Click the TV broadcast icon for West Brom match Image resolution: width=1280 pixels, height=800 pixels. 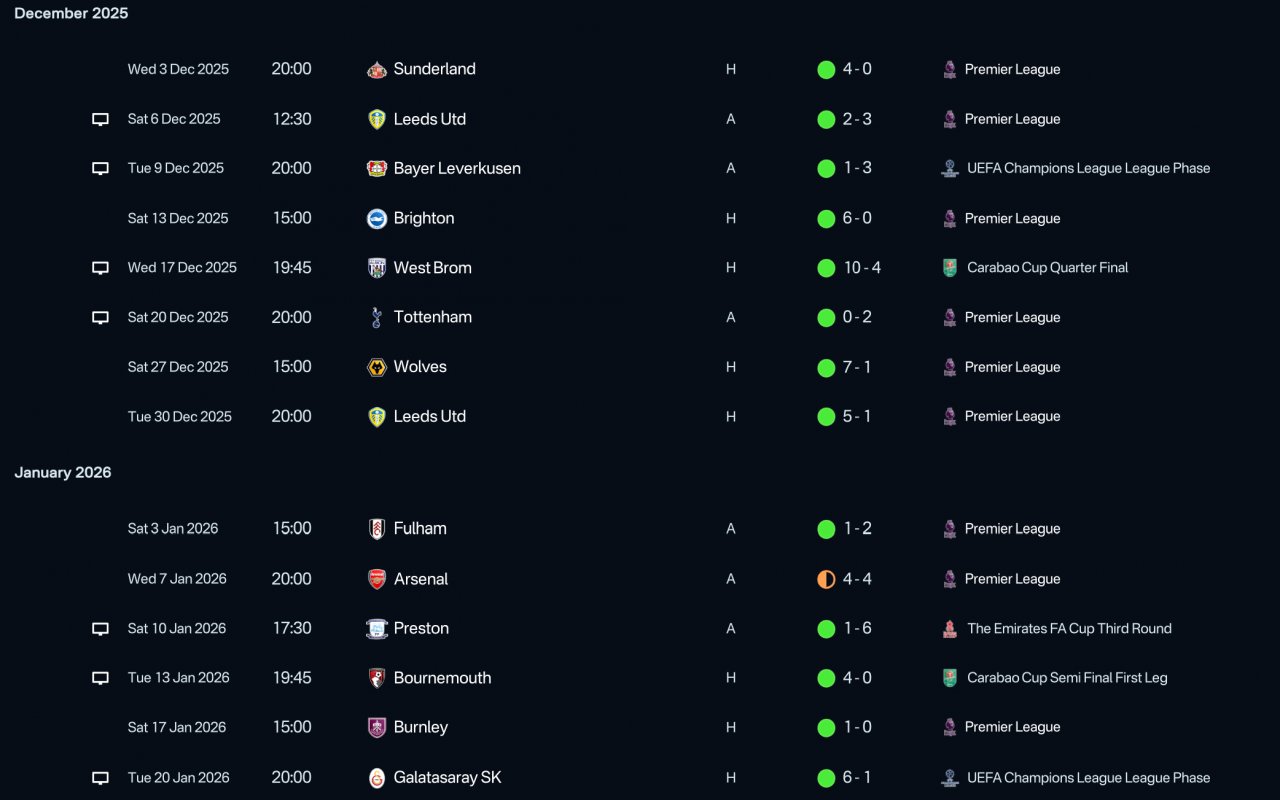click(100, 268)
